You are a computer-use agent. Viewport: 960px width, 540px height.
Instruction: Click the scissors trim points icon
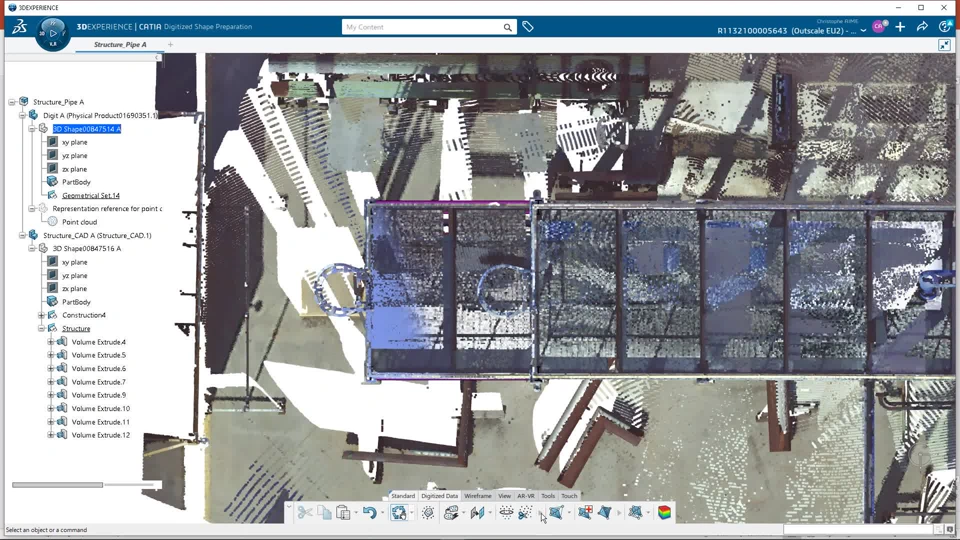point(525,512)
